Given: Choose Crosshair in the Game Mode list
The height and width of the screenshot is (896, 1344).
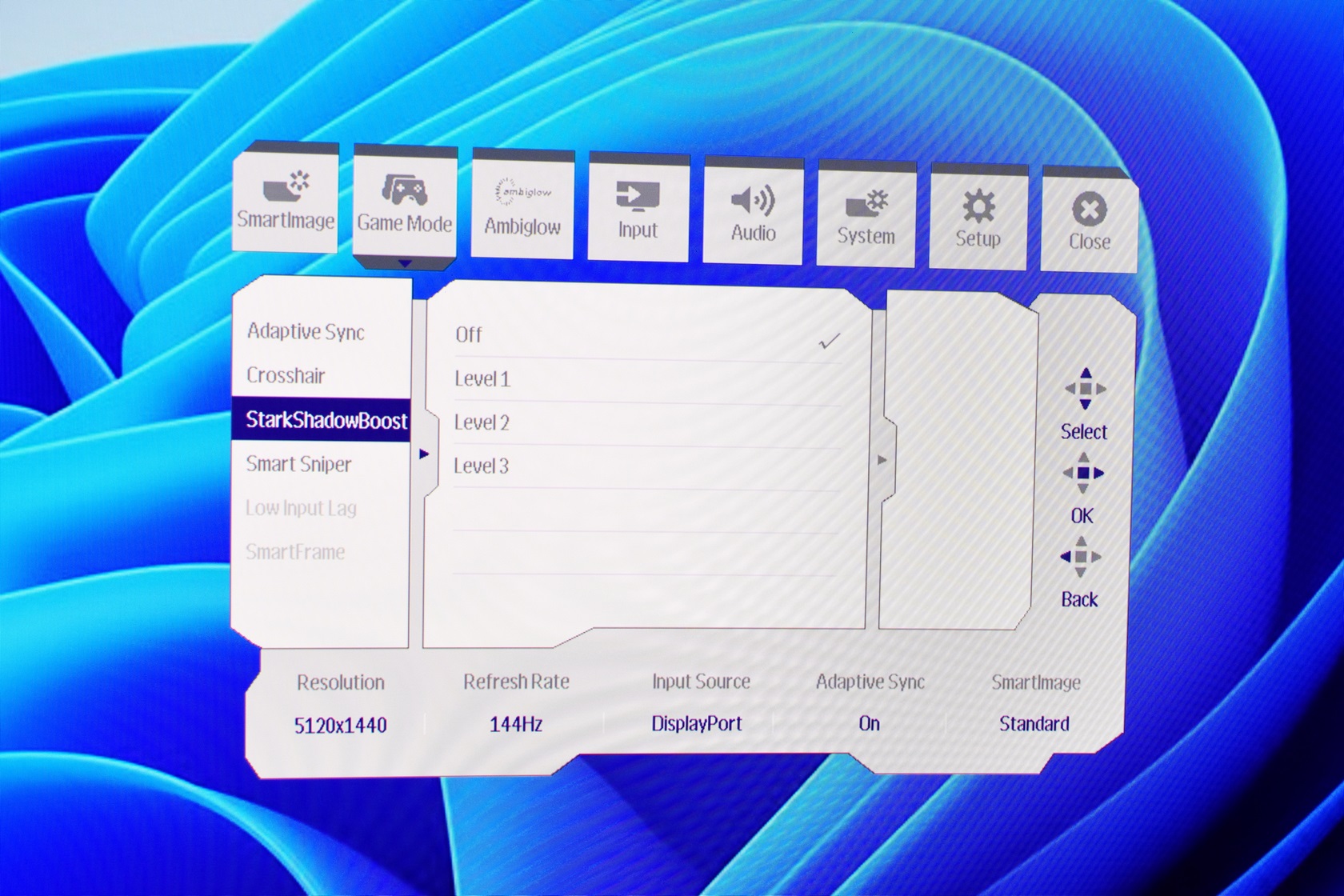Looking at the screenshot, I should (286, 375).
